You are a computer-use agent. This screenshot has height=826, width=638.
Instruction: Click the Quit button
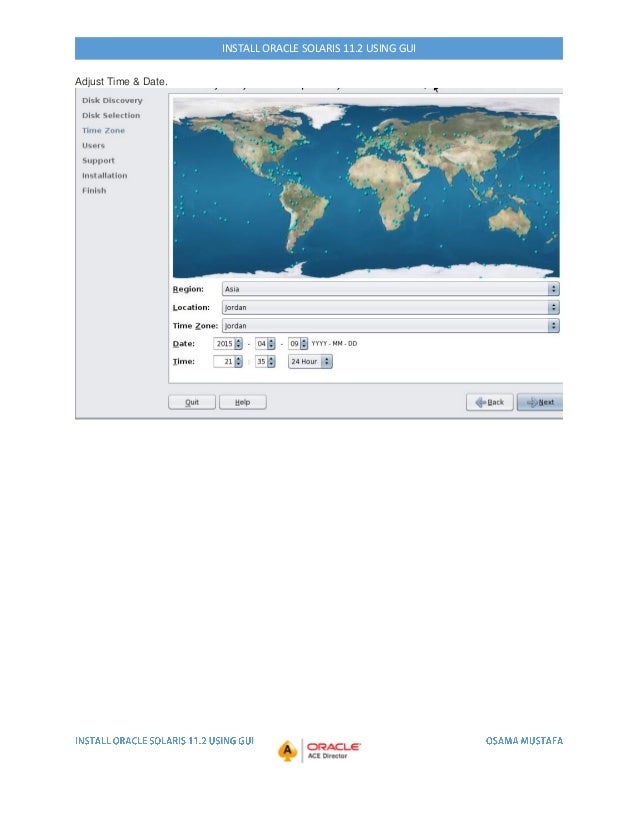pos(192,402)
